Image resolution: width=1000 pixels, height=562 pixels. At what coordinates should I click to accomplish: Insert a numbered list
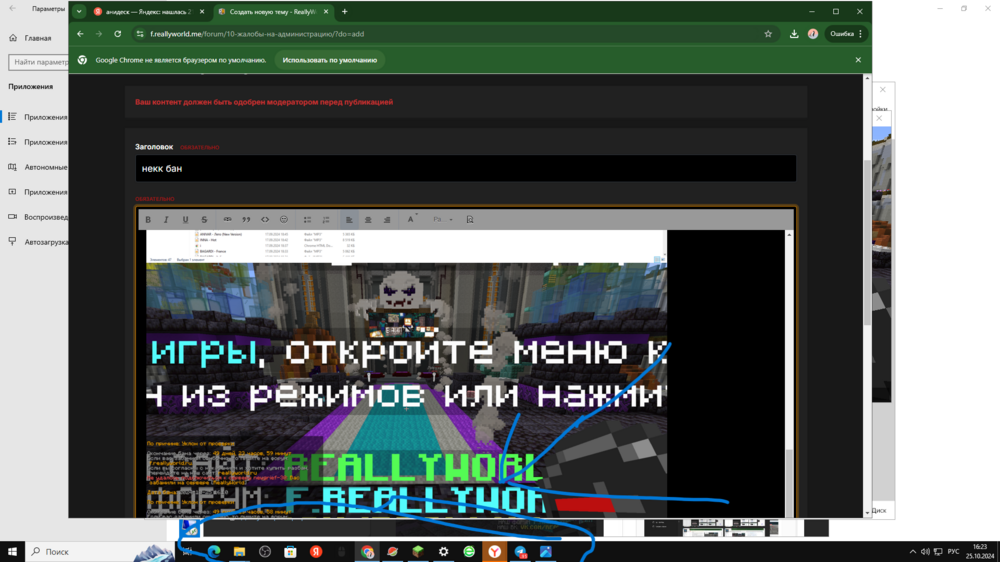(x=326, y=219)
